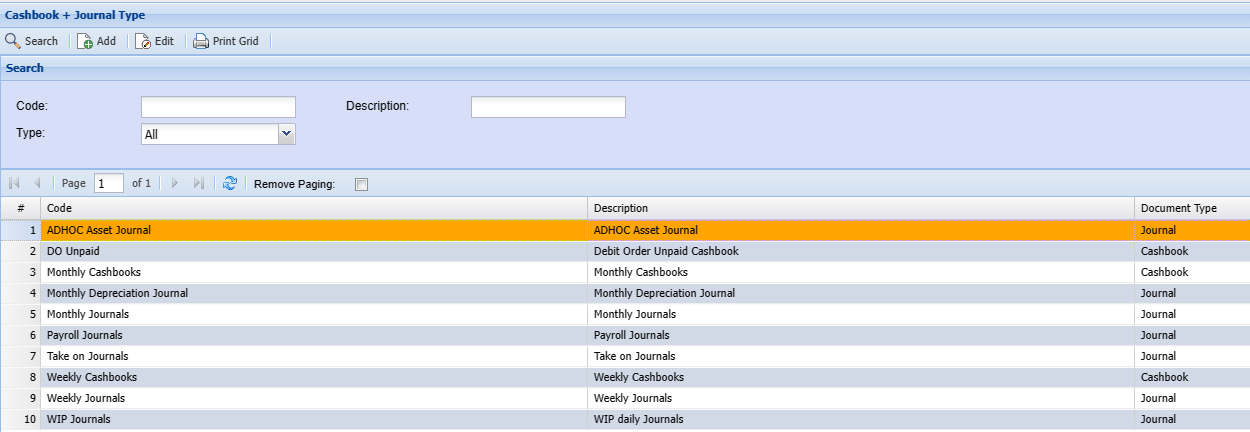Image resolution: width=1250 pixels, height=432 pixels.
Task: Click the # column header
Action: coord(20,208)
